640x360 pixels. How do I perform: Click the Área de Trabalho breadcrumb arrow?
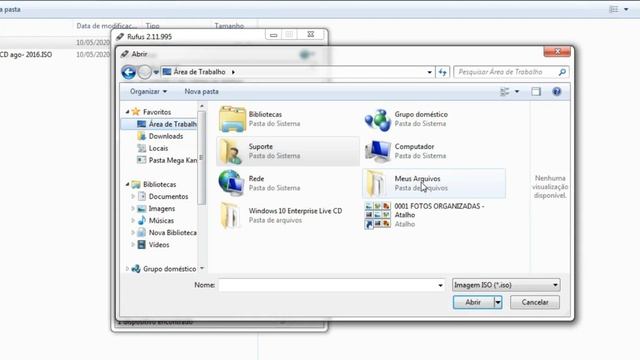(233, 72)
